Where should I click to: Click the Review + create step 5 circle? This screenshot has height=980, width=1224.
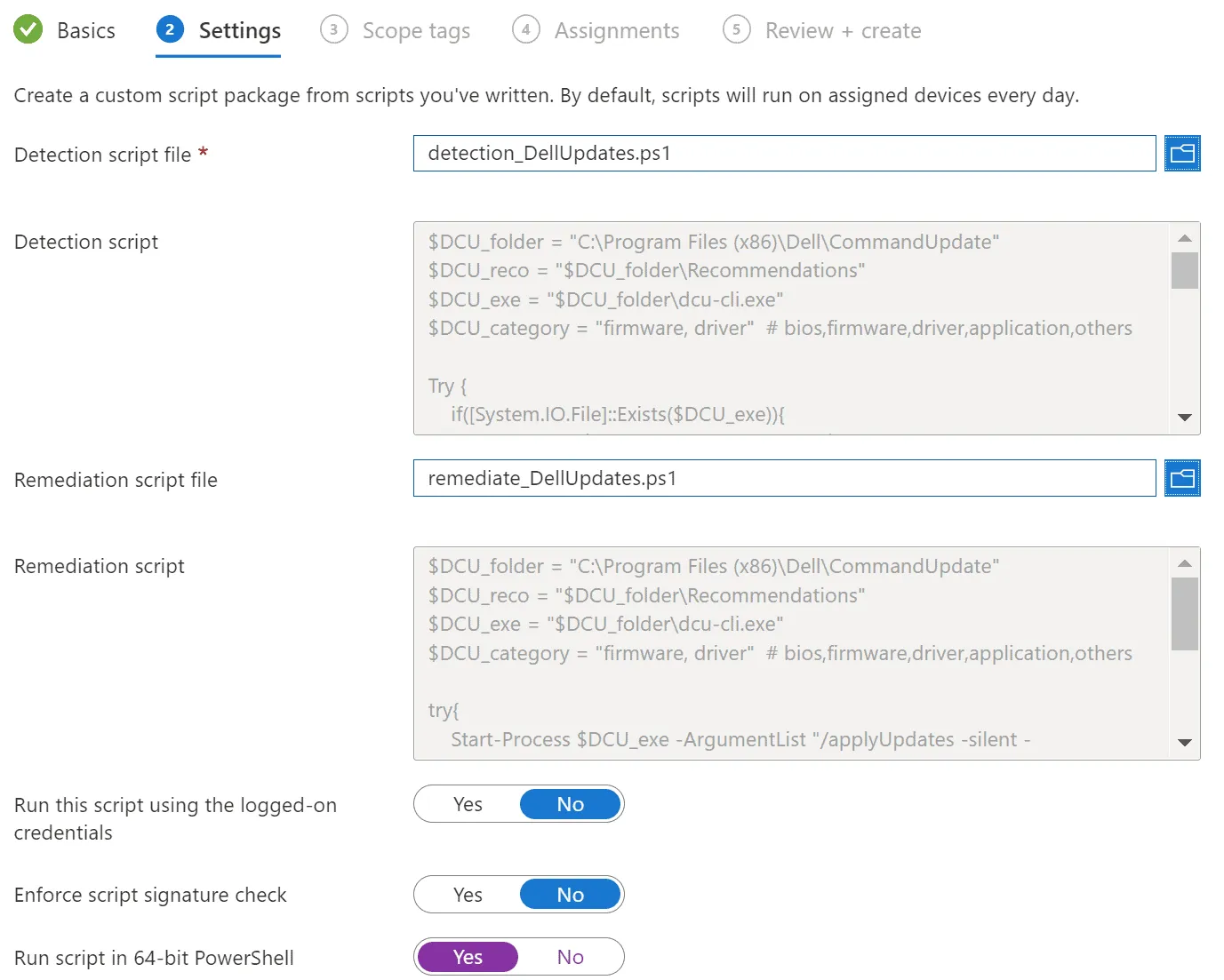[x=736, y=29]
